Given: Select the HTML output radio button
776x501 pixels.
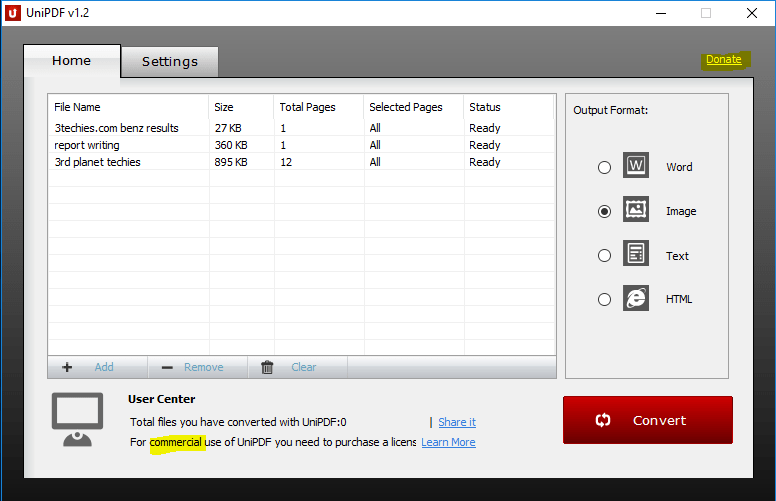Looking at the screenshot, I should [604, 300].
